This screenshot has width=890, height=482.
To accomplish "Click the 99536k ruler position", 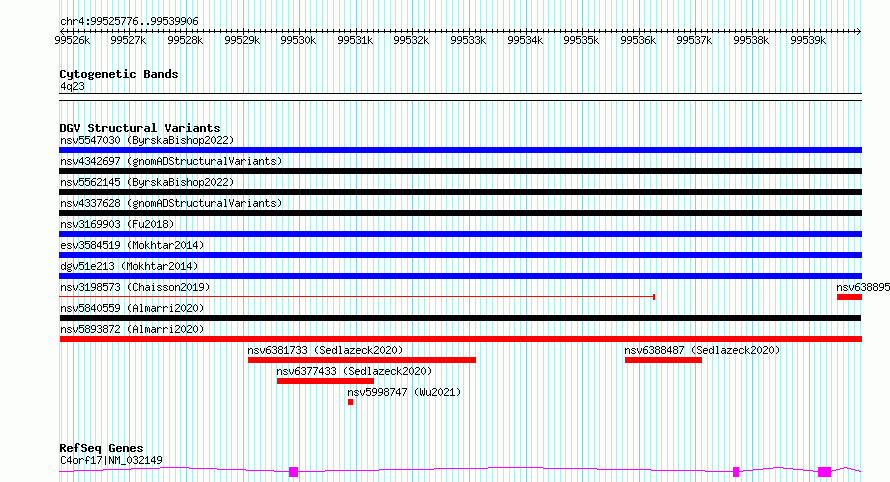I will click(x=637, y=40).
